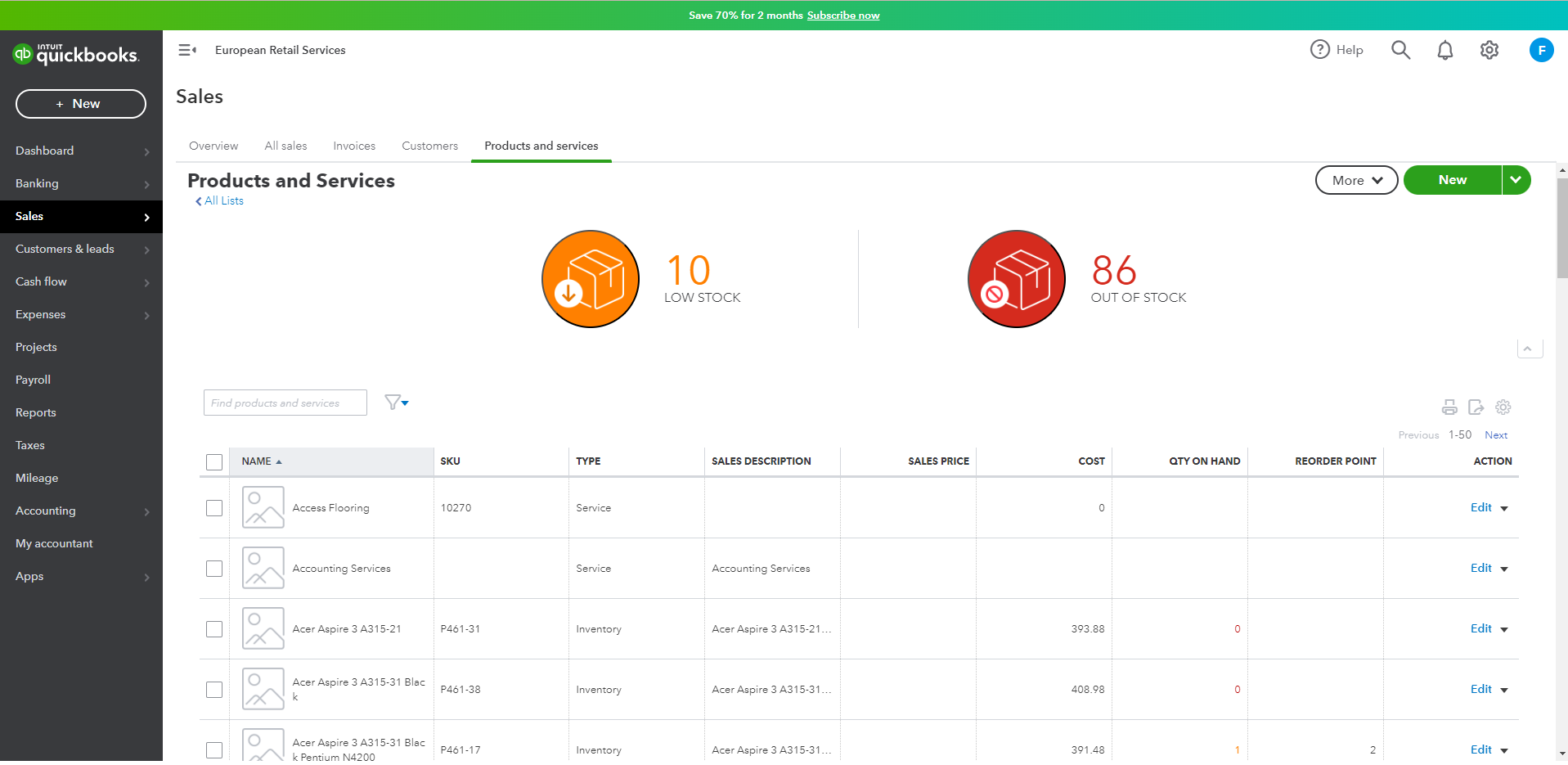
Task: Tick checkbox for SKU P461-17 row
Action: (214, 750)
